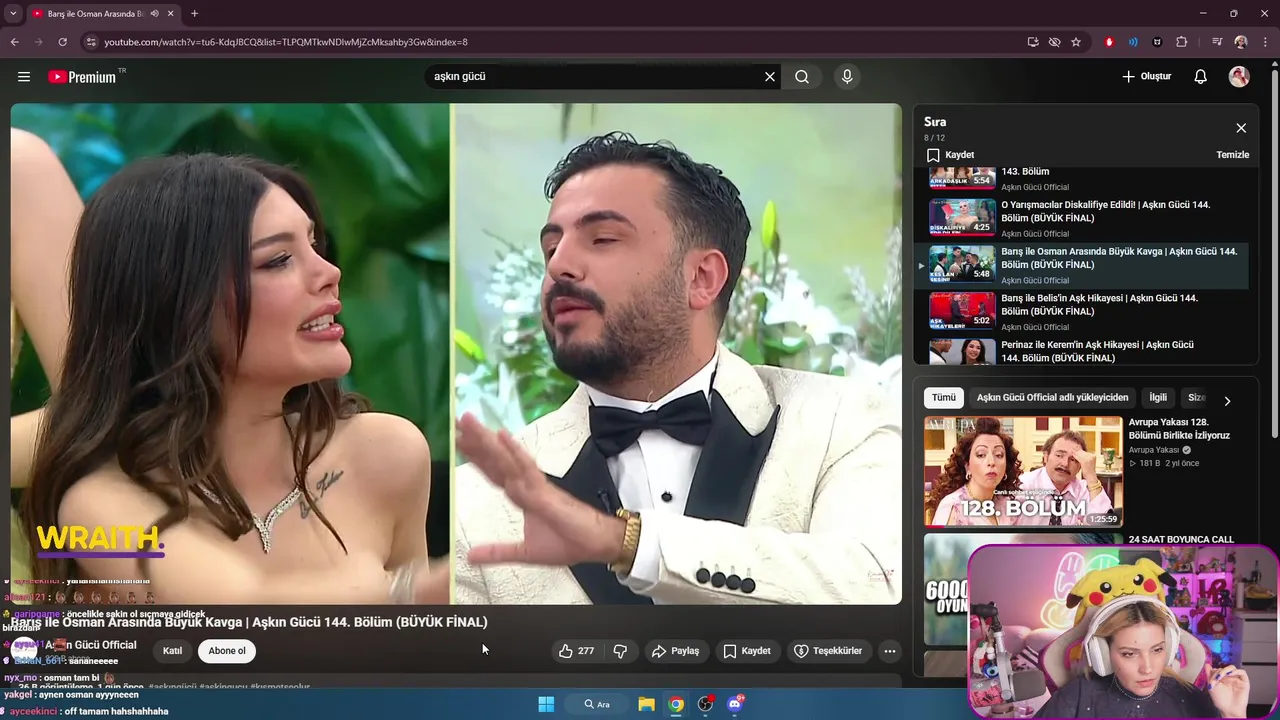Like the video with thumbs up
Viewport: 1280px width, 720px height.
[577, 651]
